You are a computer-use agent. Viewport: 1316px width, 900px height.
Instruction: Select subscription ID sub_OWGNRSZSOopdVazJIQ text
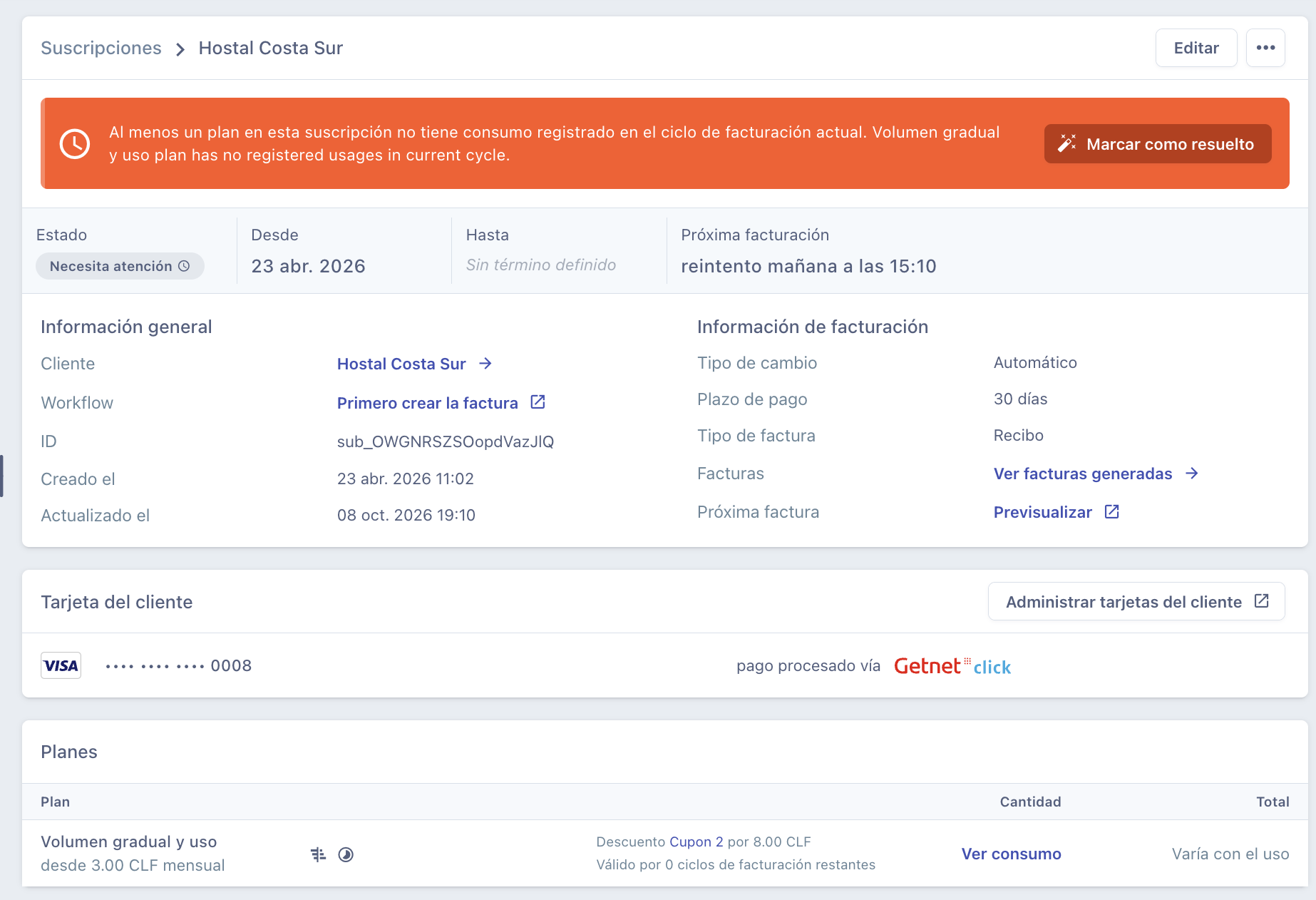point(446,441)
